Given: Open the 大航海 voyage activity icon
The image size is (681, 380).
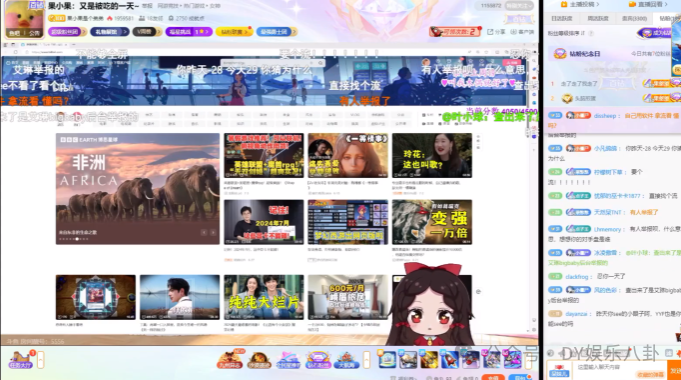Looking at the screenshot, I should (x=347, y=360).
